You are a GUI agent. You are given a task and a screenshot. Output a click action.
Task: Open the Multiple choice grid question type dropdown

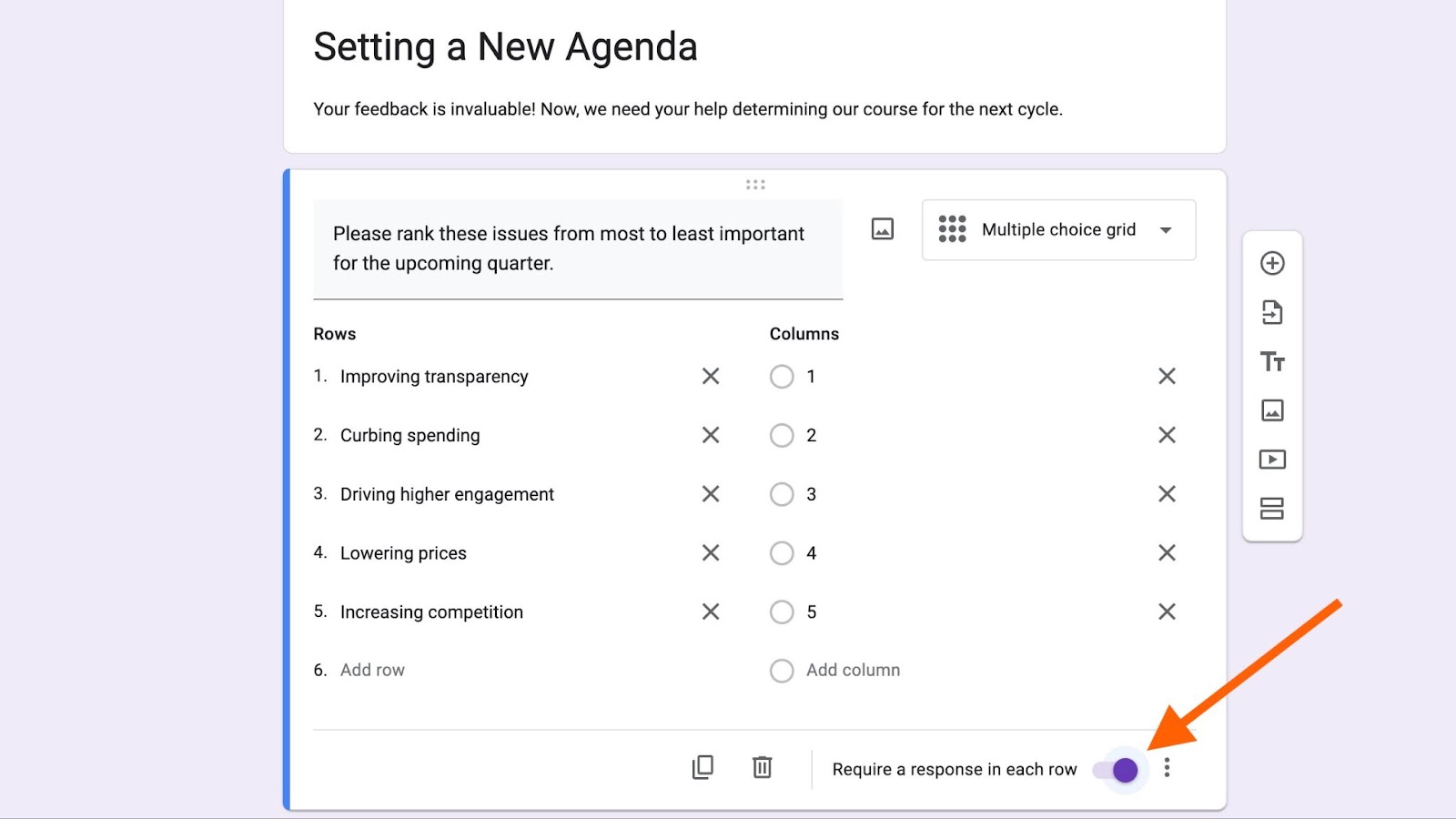[x=1165, y=229]
